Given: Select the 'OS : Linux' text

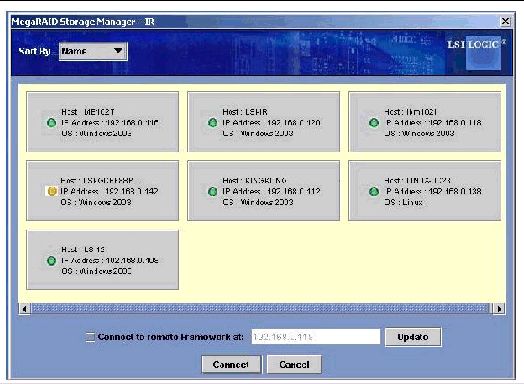Looking at the screenshot, I should 404,202.
